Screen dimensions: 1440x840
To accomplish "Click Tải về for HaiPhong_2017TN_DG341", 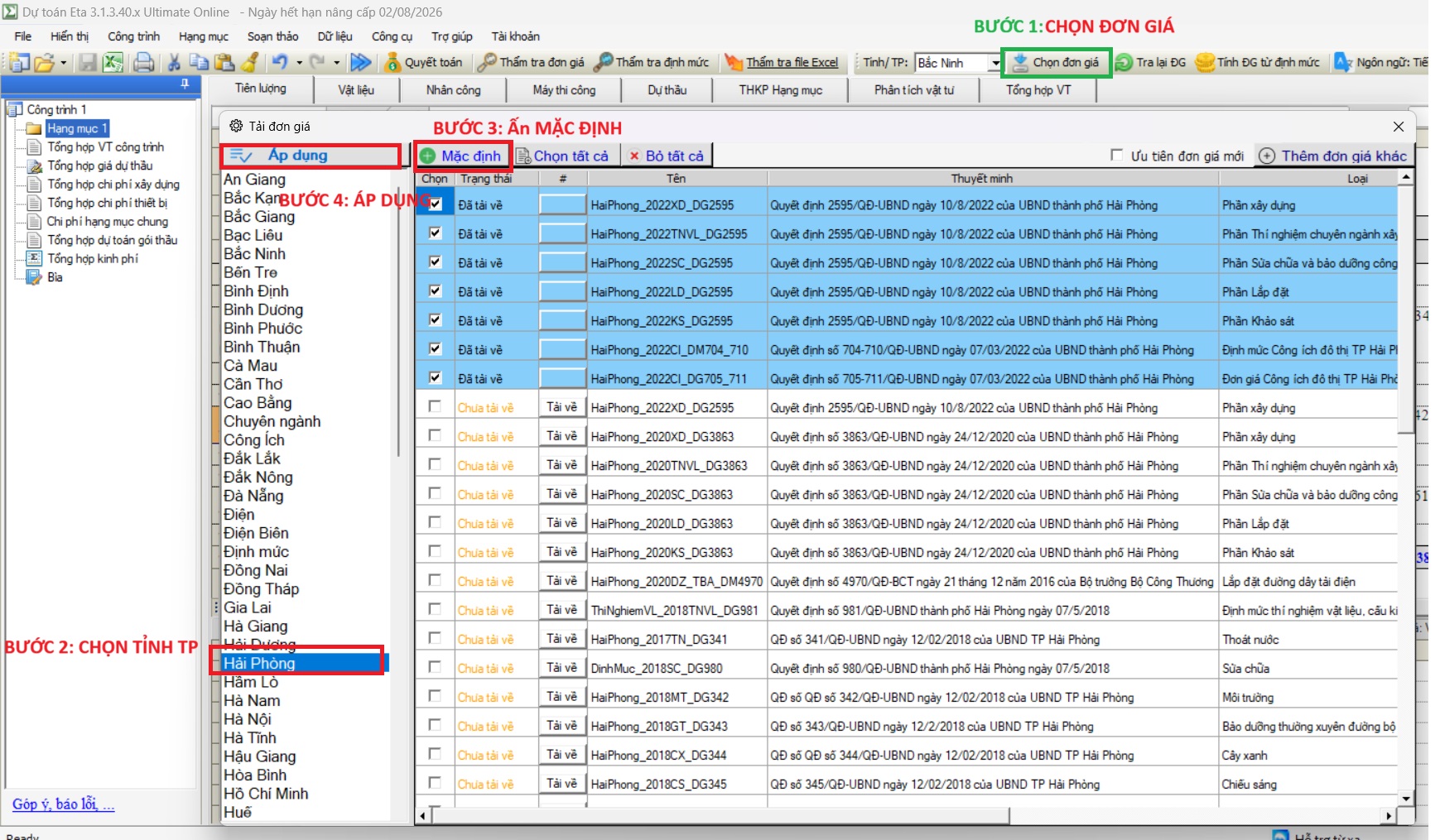I will [x=561, y=639].
